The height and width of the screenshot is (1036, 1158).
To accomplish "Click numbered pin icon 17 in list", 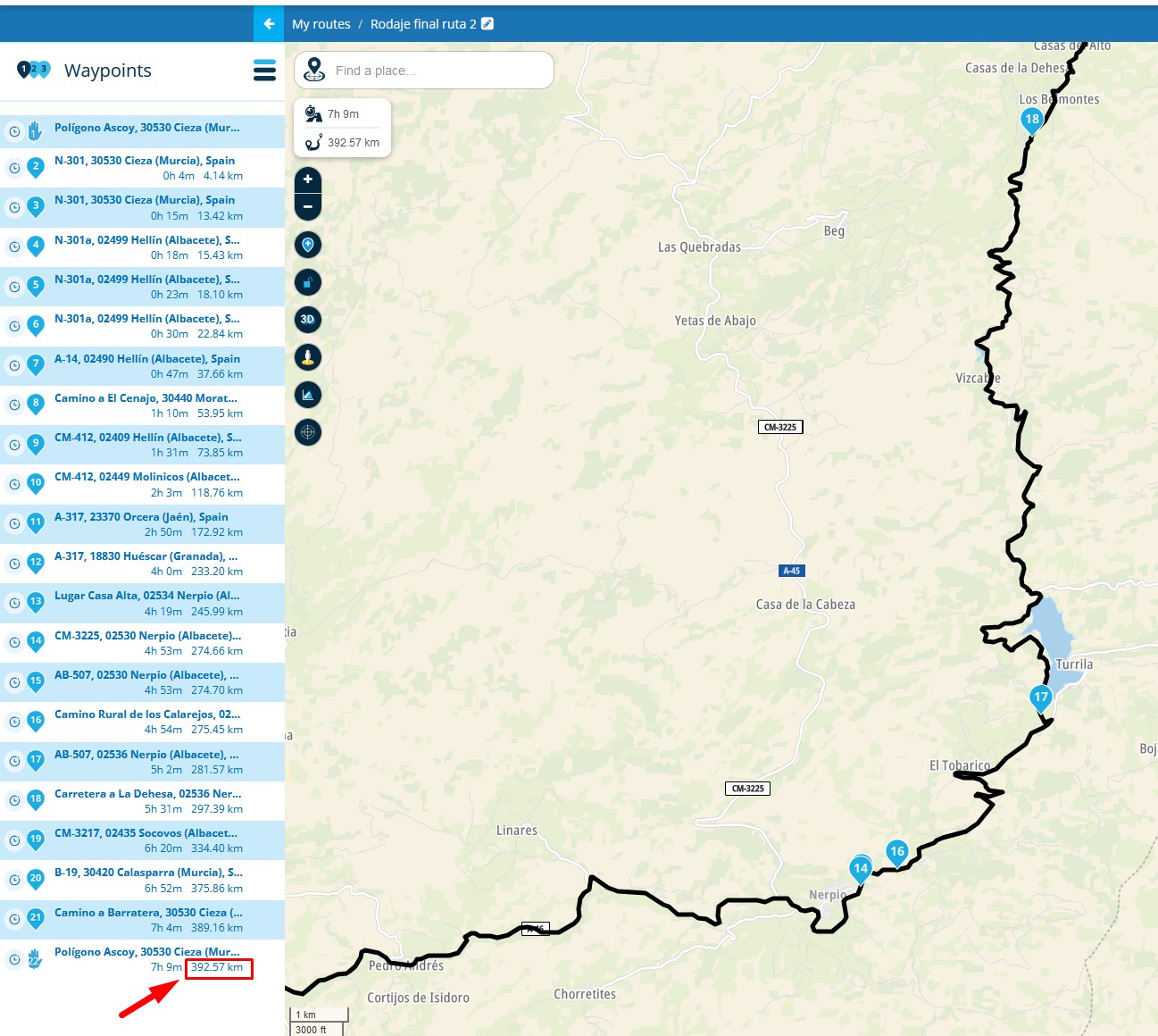I will point(36,761).
